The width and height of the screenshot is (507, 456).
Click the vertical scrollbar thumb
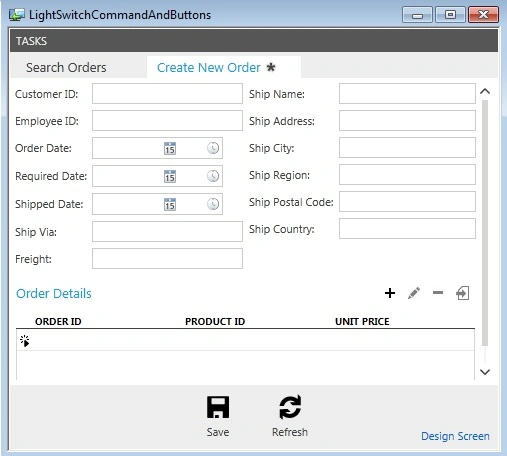(x=485, y=223)
